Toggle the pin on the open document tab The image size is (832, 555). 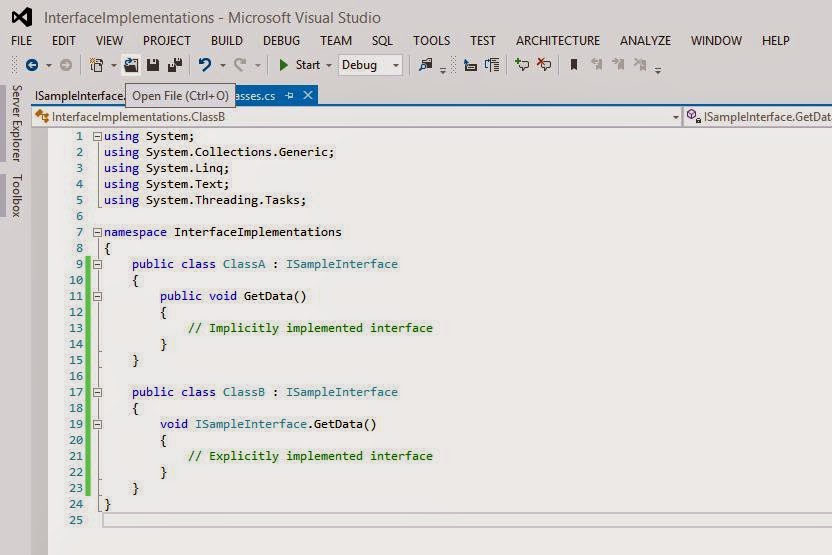click(x=289, y=96)
